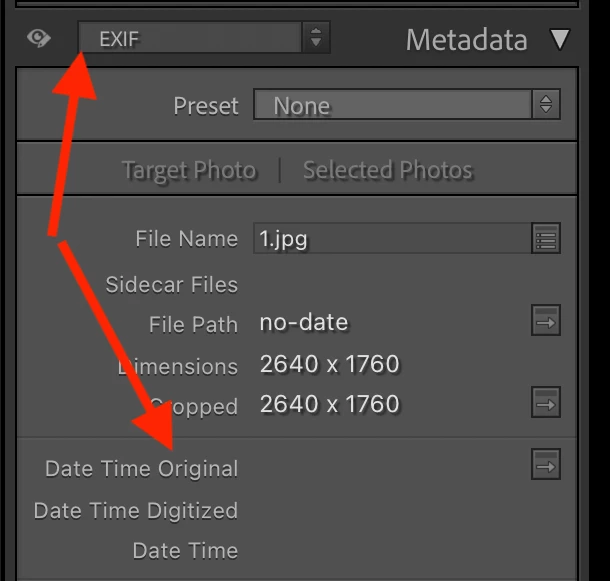The image size is (610, 581).
Task: Click the Dimensions value 2640 x 1760
Action: point(329,364)
